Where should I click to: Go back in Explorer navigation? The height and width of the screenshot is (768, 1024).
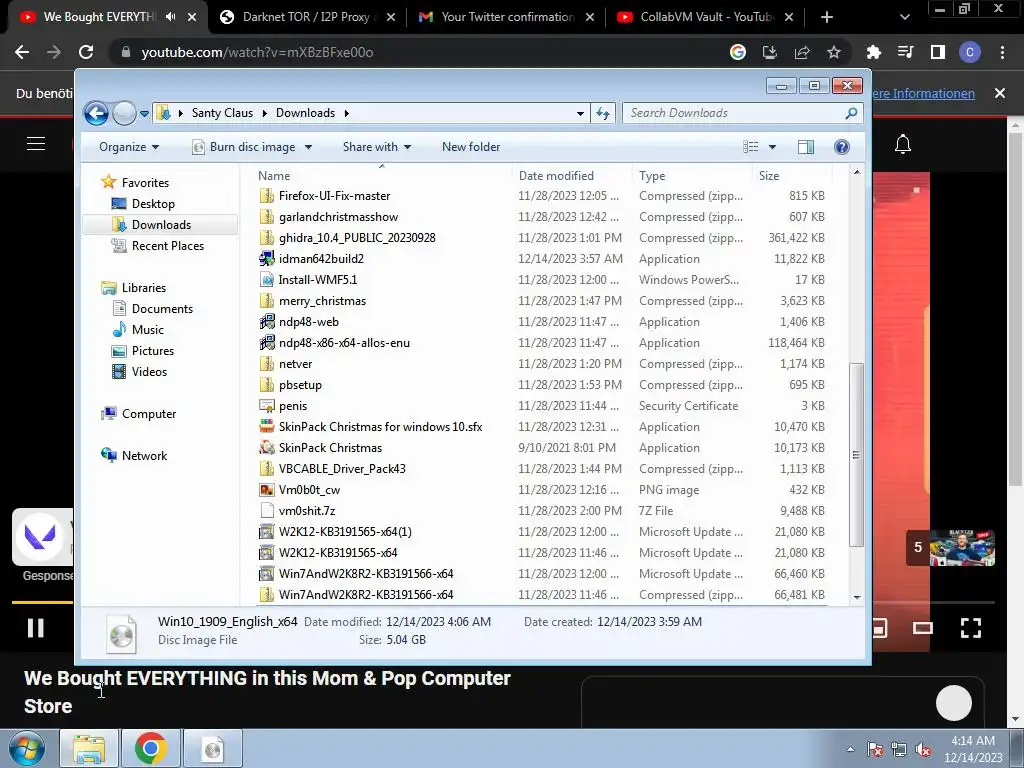(96, 114)
